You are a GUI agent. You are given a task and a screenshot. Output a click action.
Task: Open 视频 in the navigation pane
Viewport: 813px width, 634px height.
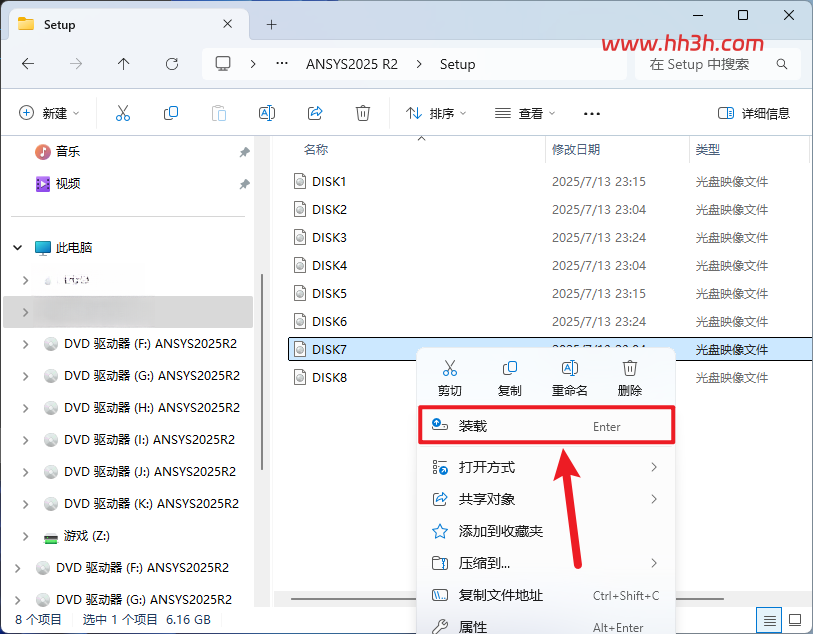67,184
